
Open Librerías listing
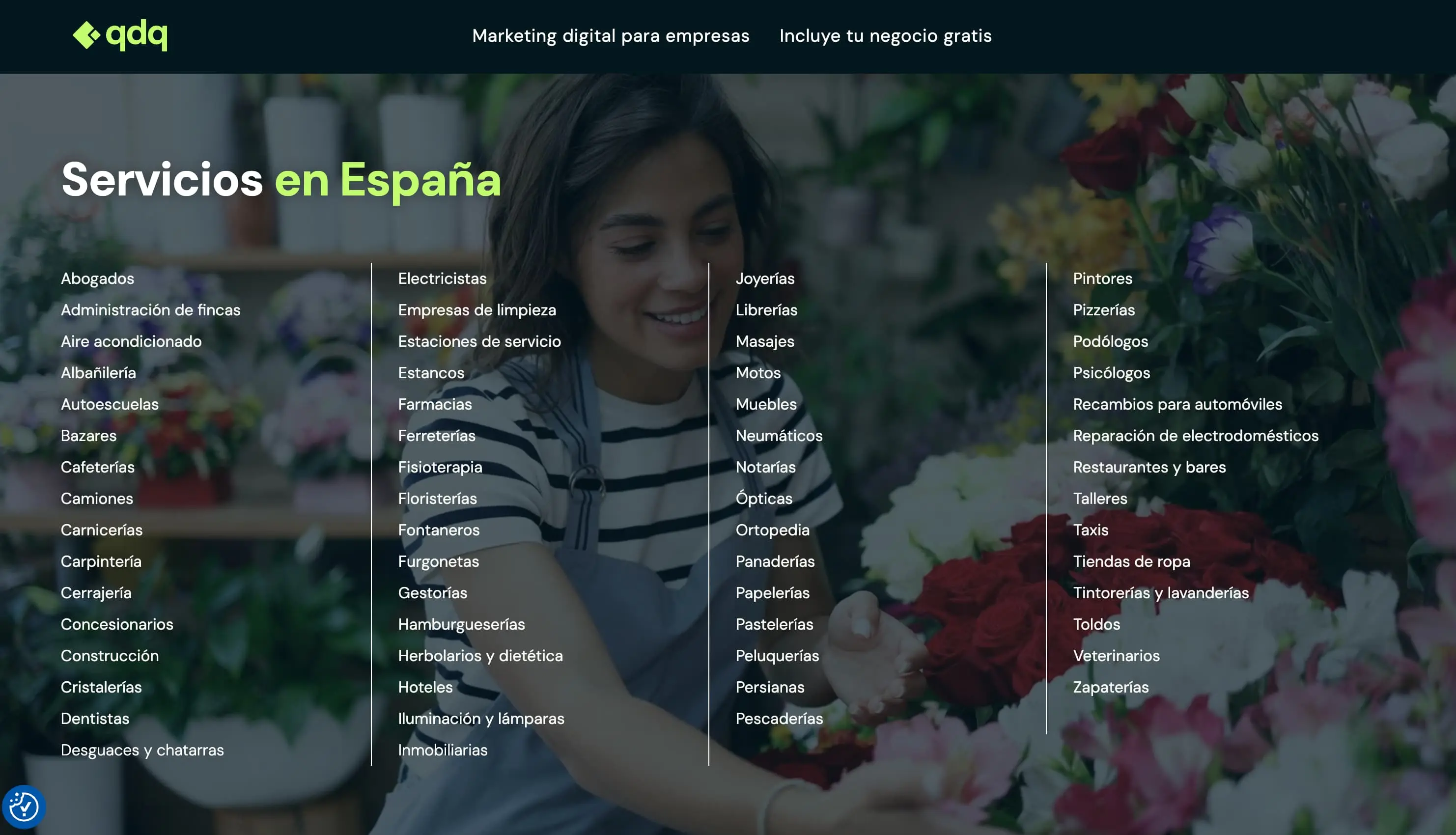pyautogui.click(x=767, y=309)
